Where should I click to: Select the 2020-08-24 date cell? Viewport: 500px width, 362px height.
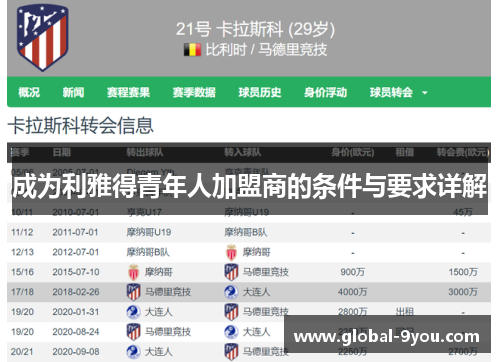pos(76,332)
